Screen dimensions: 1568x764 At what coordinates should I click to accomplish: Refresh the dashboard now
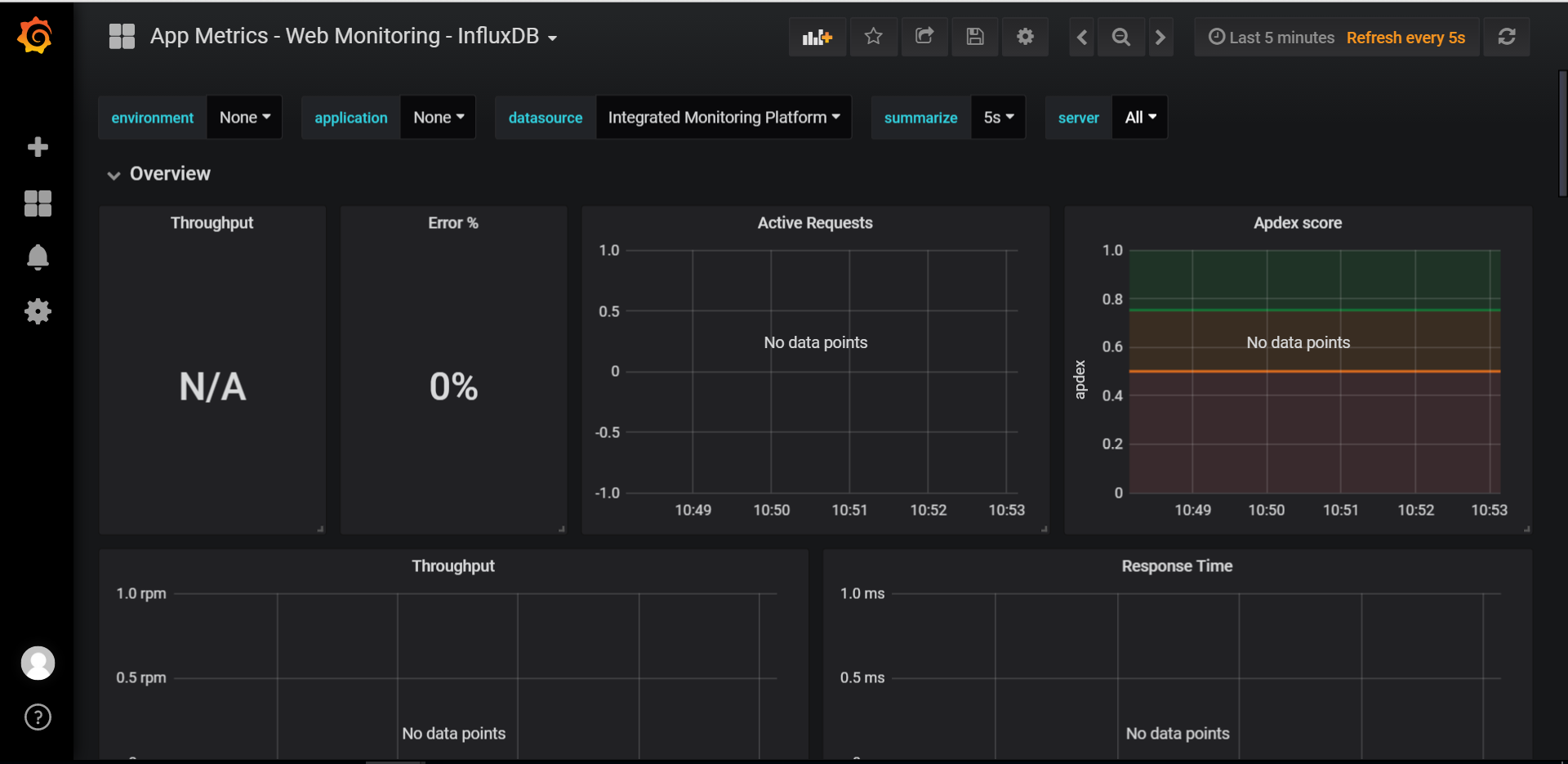tap(1507, 37)
